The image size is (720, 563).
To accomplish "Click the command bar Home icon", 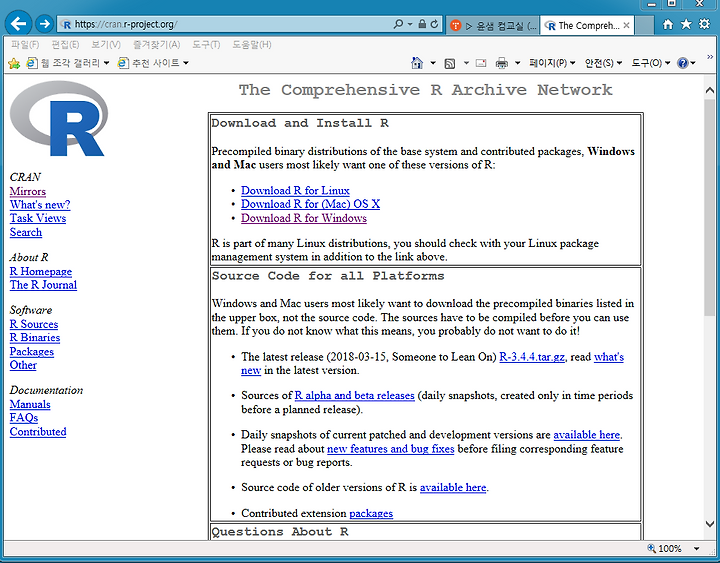I will tap(417, 63).
